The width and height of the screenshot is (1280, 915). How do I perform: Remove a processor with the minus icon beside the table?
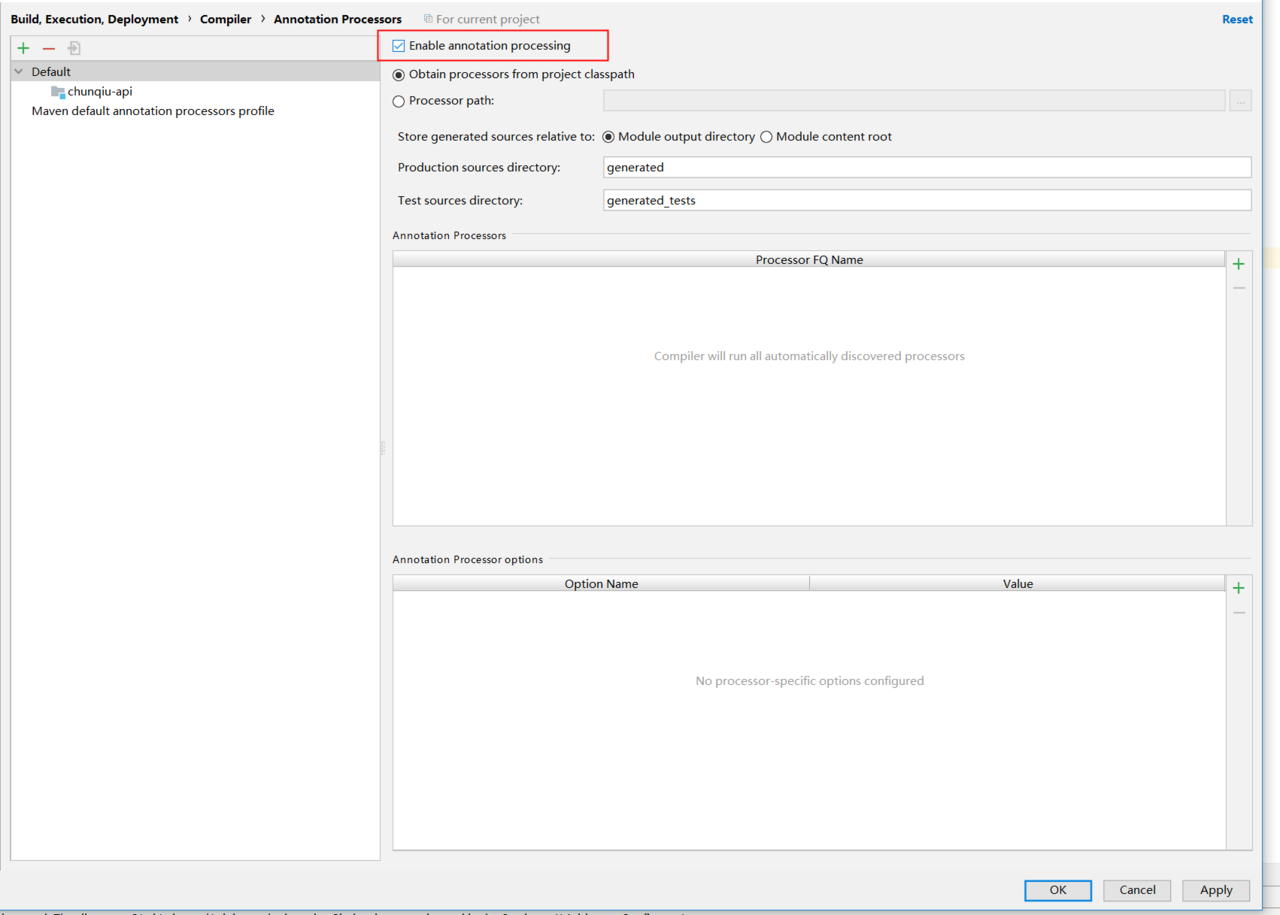(1239, 288)
